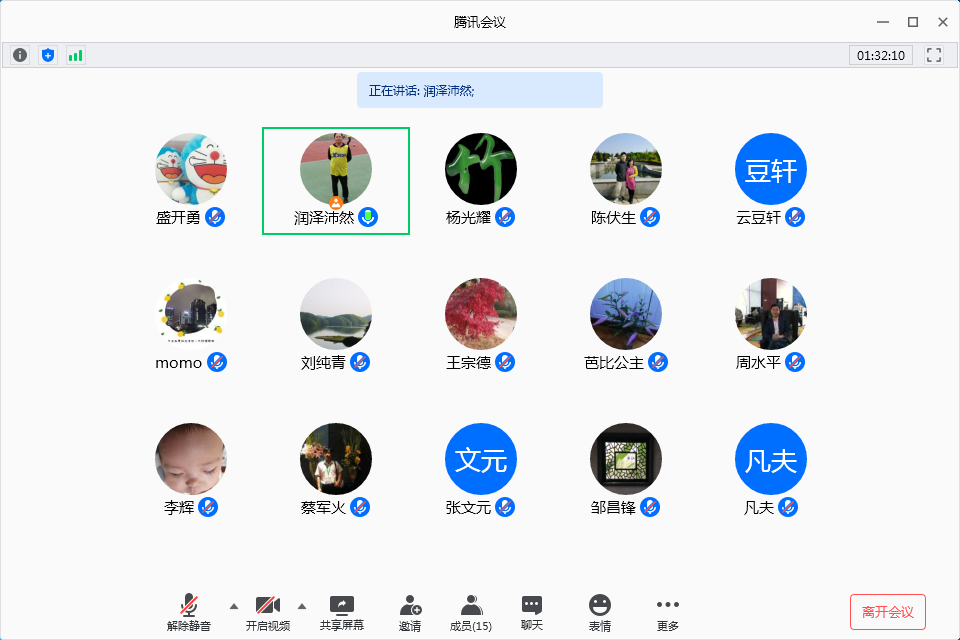Open the Share Screen (共享屏幕) tool
960x640 pixels.
click(x=342, y=613)
